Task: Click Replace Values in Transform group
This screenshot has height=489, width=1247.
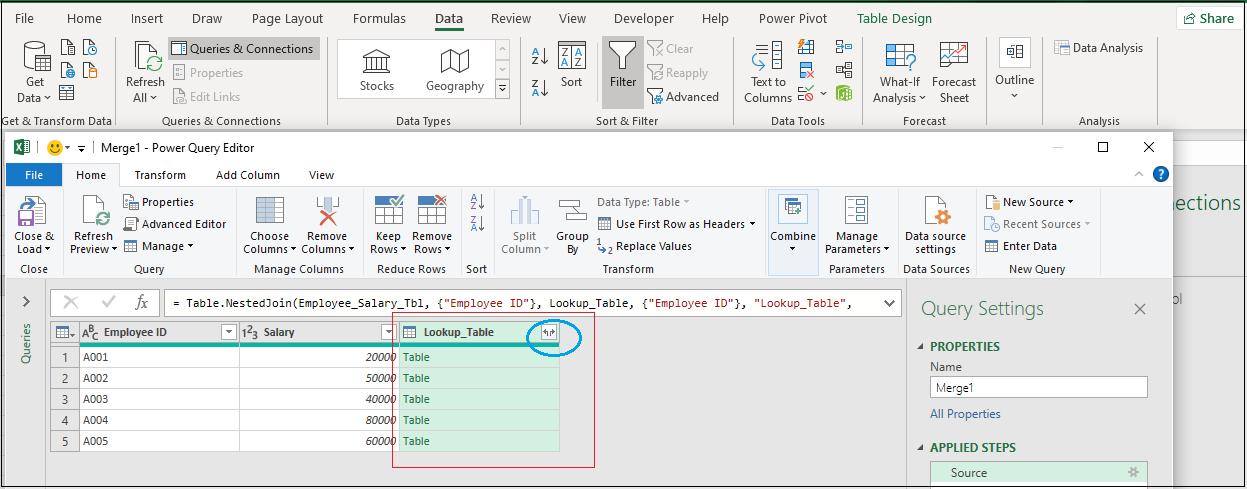Action: 644,246
